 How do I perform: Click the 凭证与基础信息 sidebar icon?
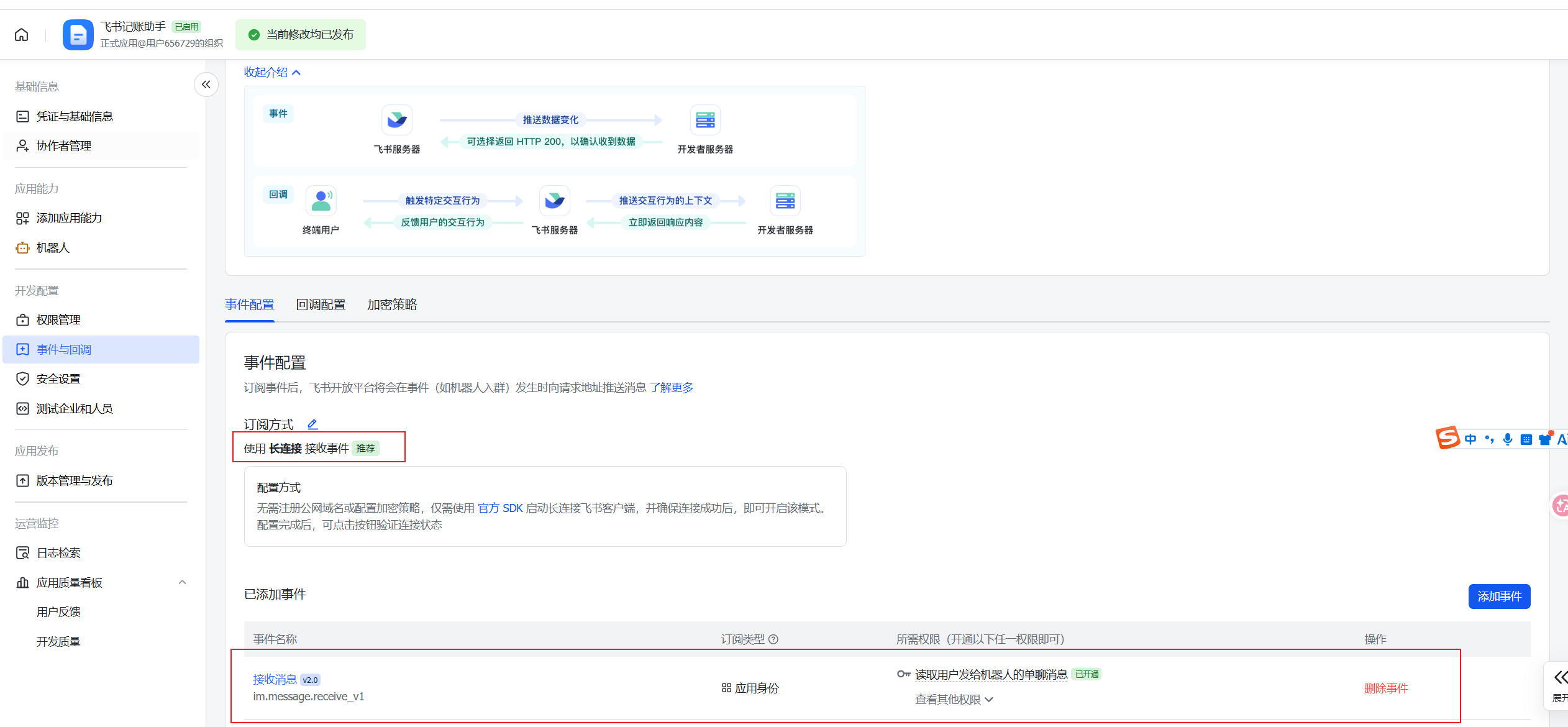(22, 116)
